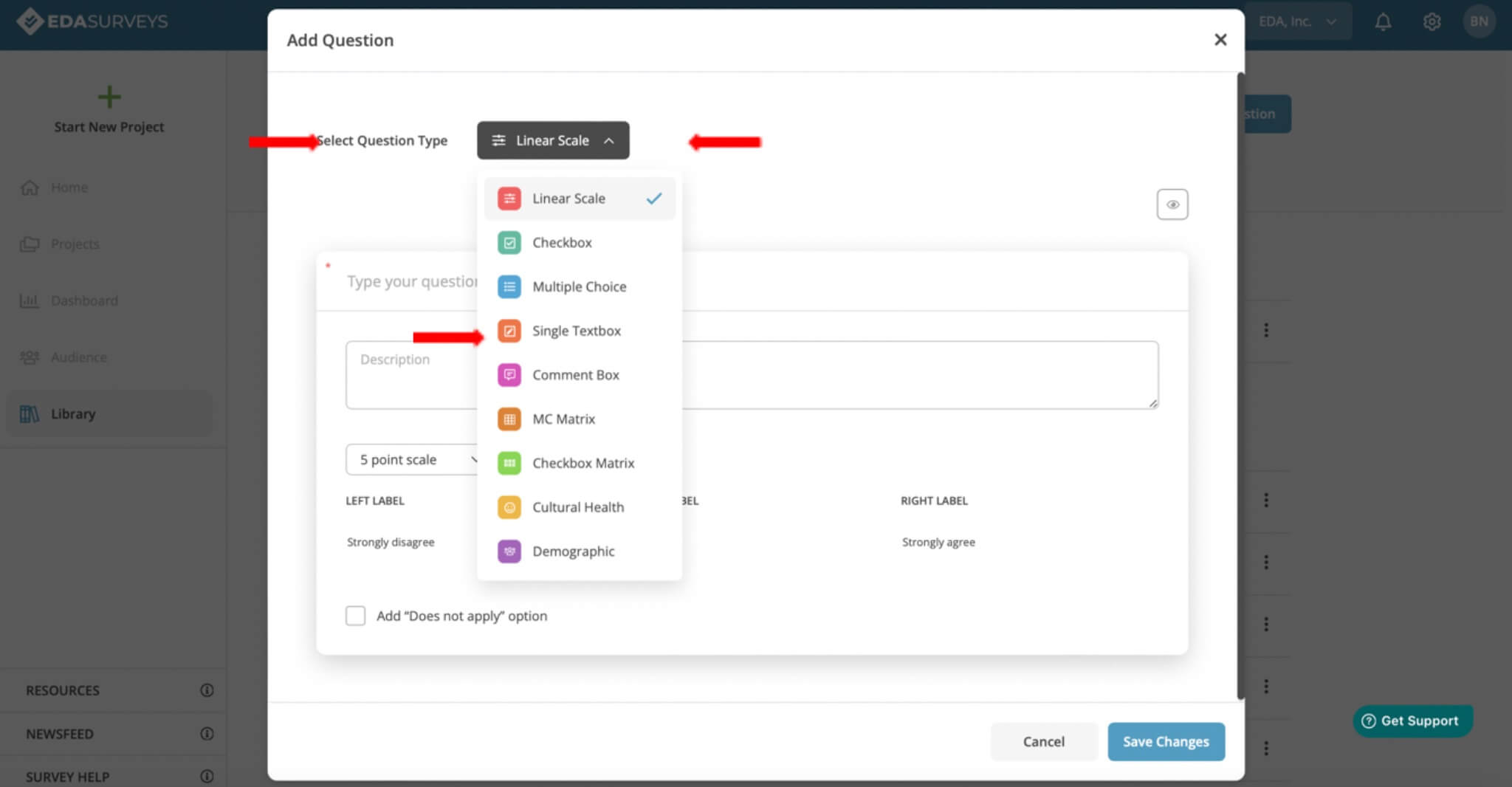Go to Home in the sidebar
Image resolution: width=1512 pixels, height=787 pixels.
pos(109,188)
